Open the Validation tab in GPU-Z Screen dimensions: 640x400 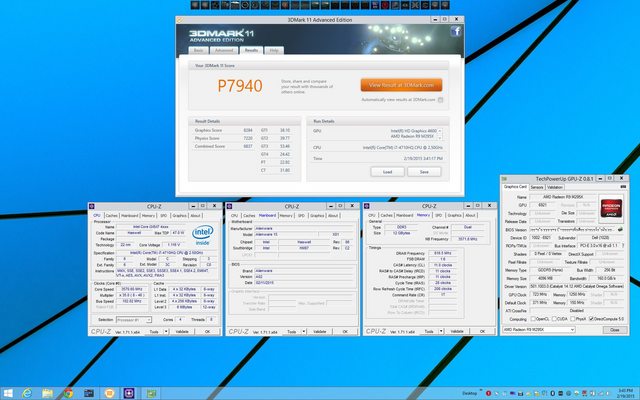[555, 187]
